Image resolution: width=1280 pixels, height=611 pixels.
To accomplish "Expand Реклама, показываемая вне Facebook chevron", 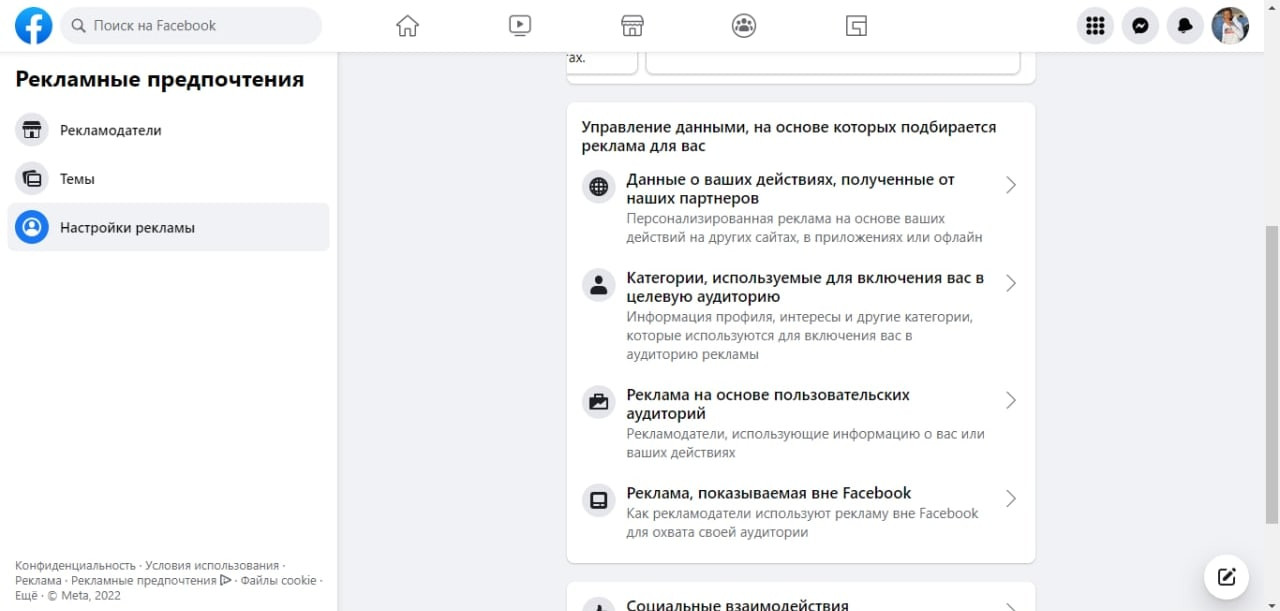I will 1011,498.
